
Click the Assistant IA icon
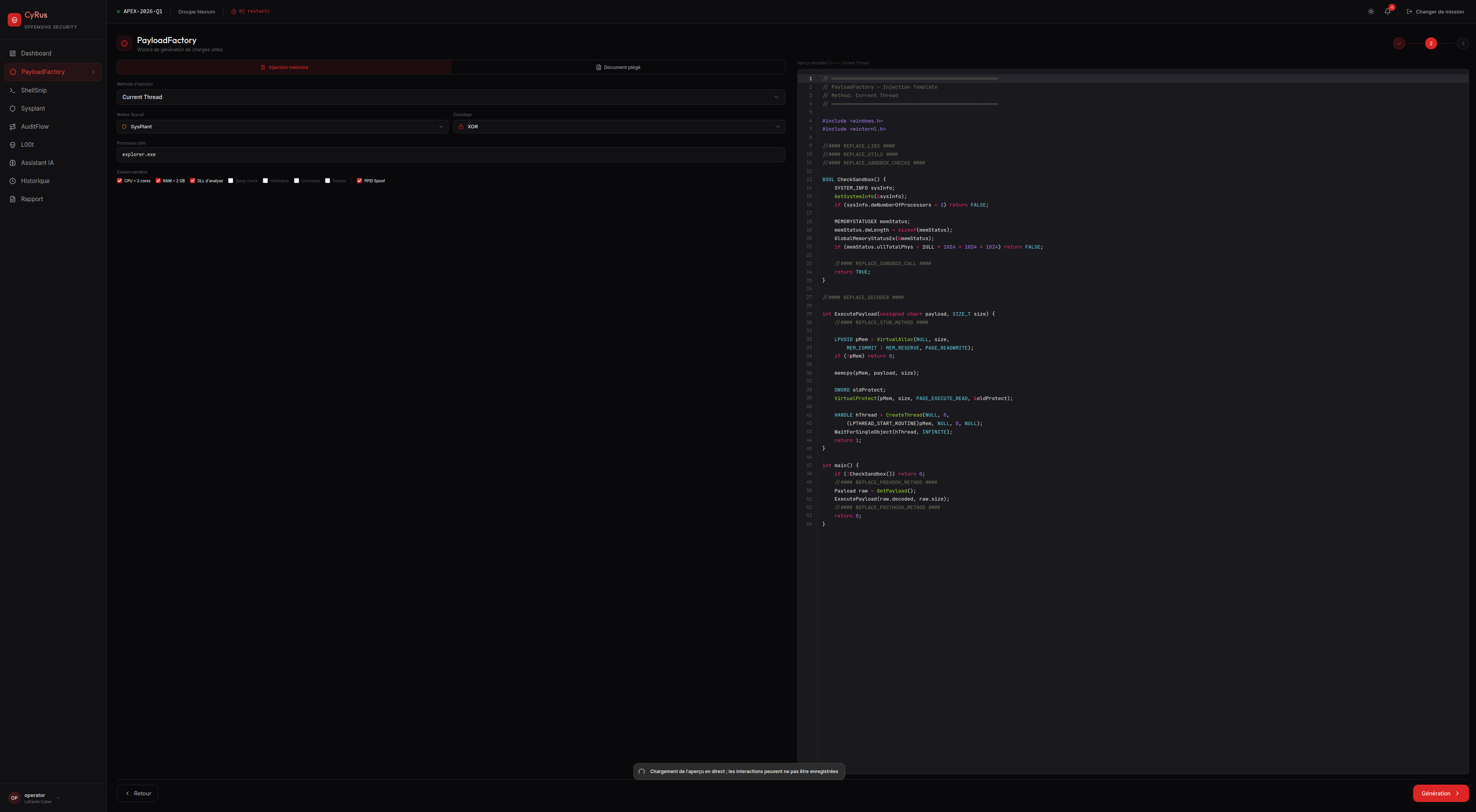13,163
